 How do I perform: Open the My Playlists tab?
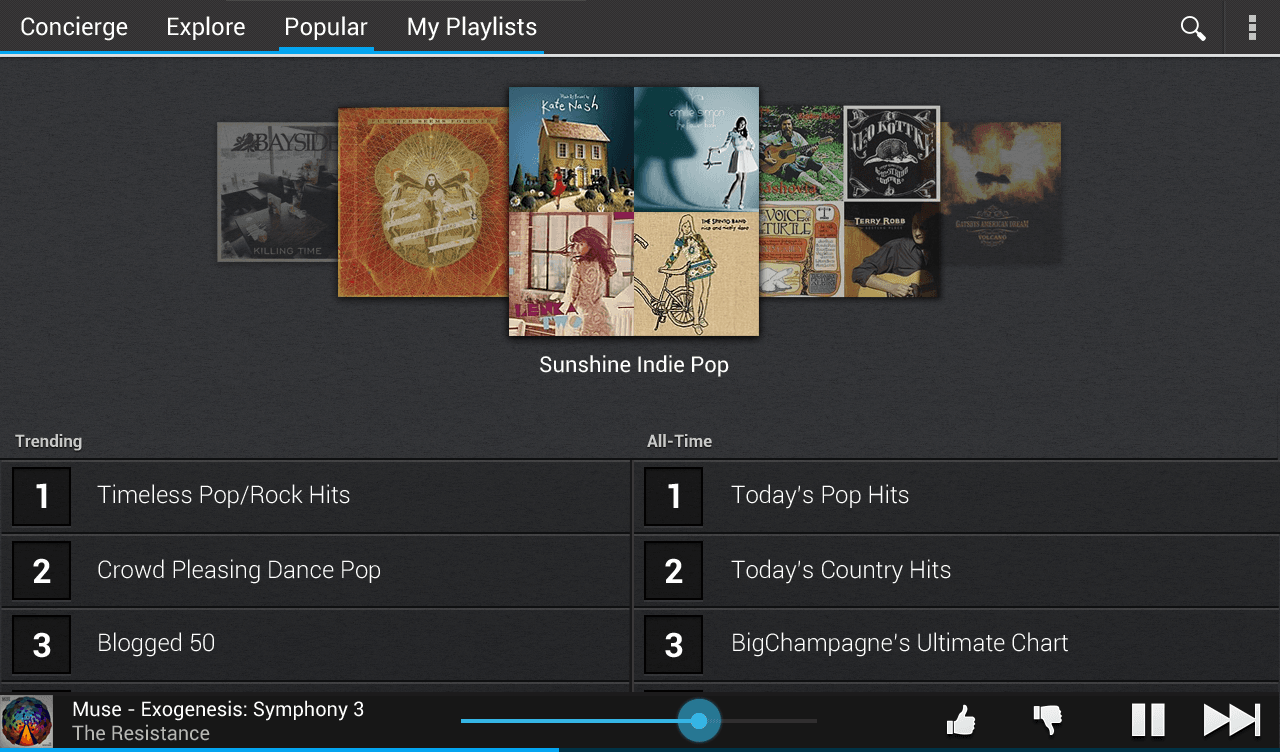tap(471, 27)
